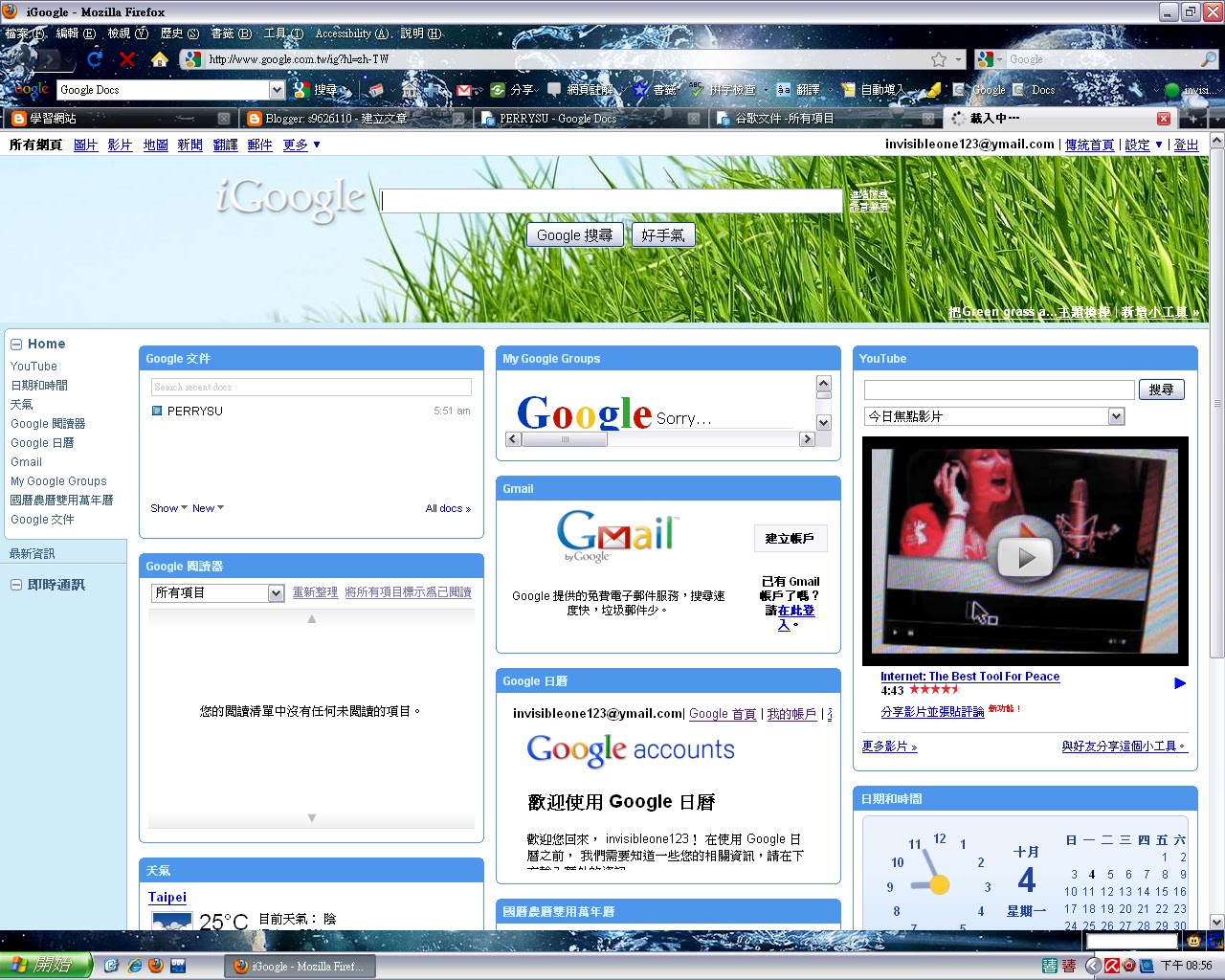1225x980 pixels.
Task: Open Google Toolbar search dropdown
Action: 277,90
